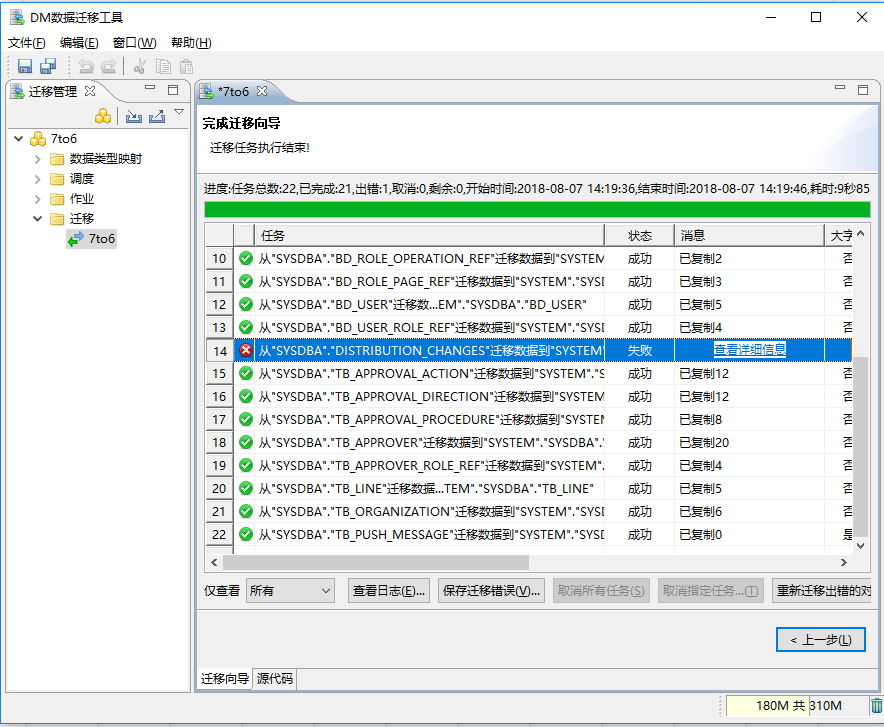884x727 pixels.
Task: Select the *7to6 editor tab
Action: [233, 91]
